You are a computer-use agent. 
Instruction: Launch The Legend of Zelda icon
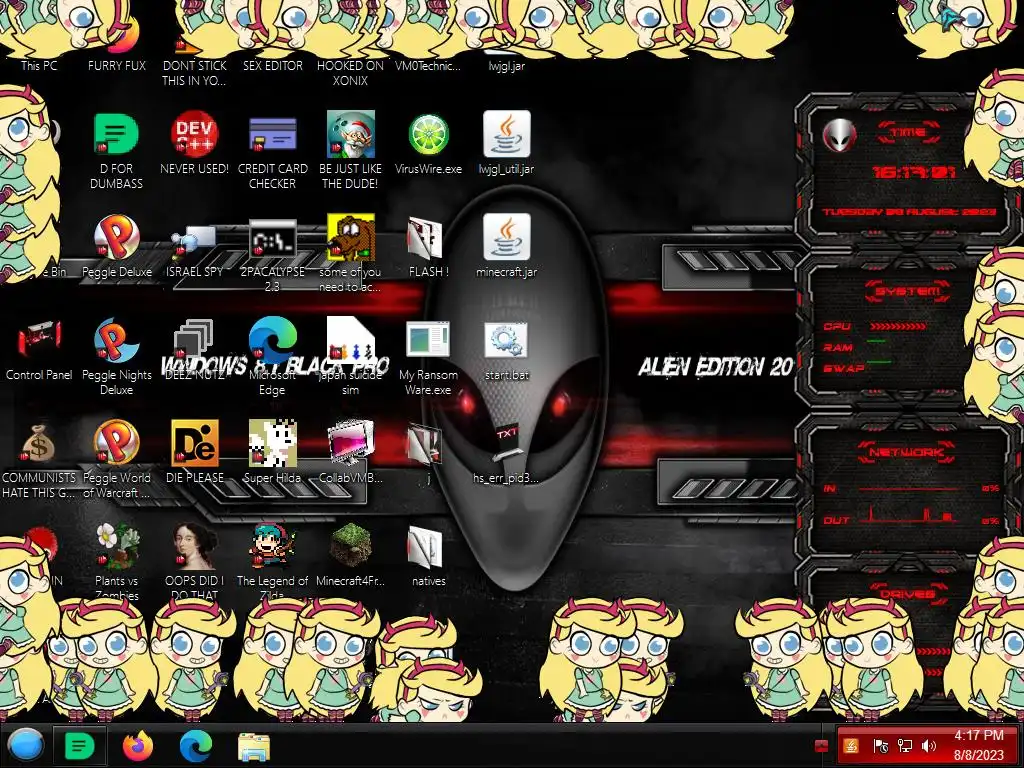pos(272,546)
